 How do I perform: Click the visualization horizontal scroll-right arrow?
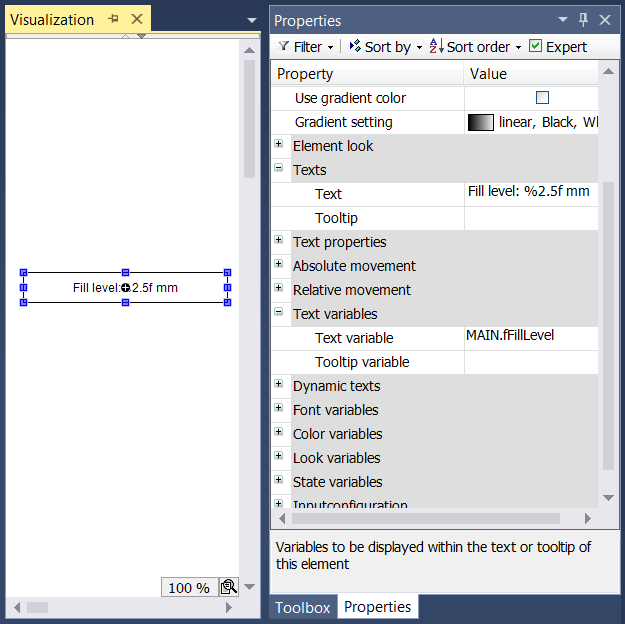click(229, 607)
